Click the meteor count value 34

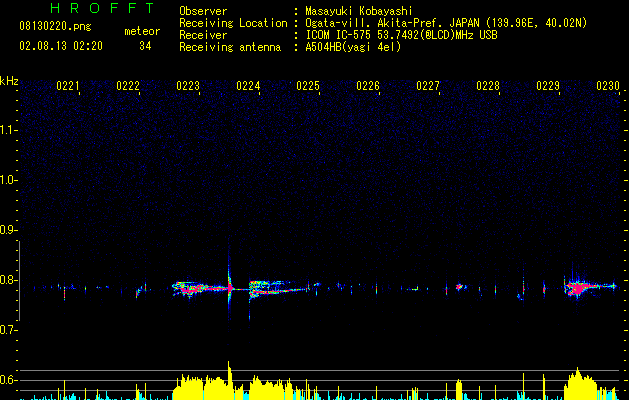145,46
